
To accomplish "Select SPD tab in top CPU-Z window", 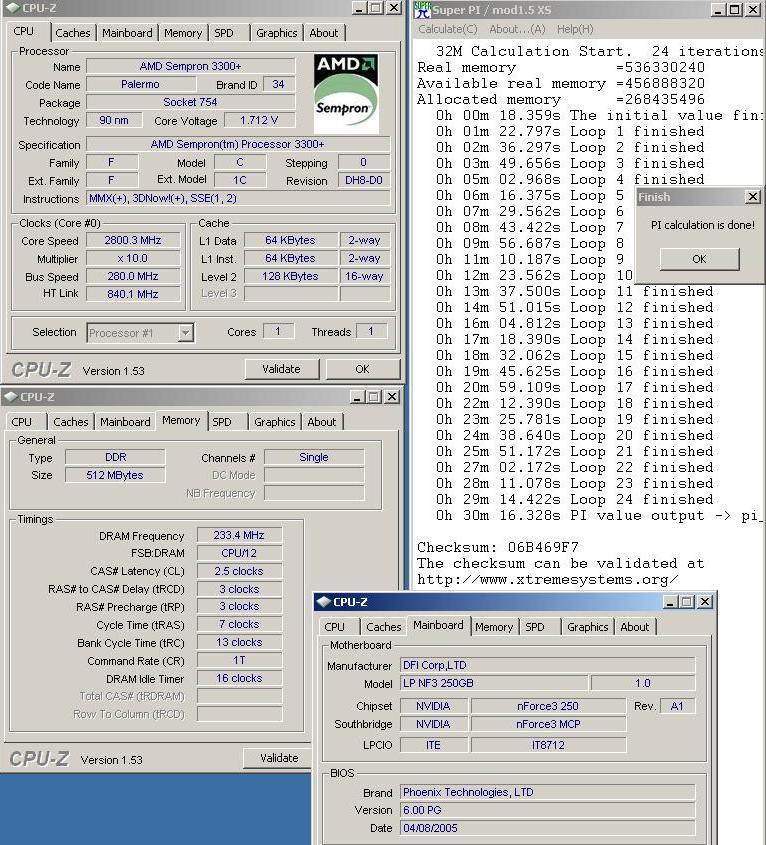I will 224,33.
